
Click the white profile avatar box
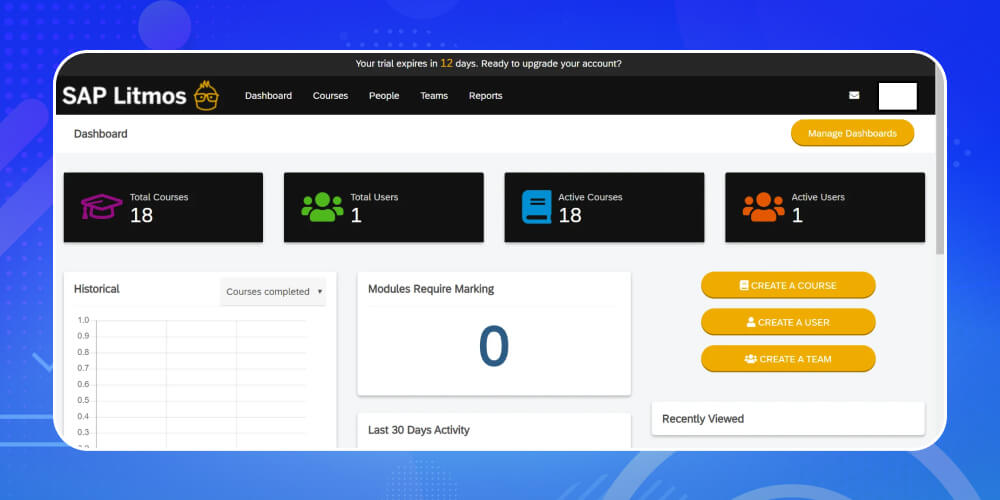click(x=897, y=96)
